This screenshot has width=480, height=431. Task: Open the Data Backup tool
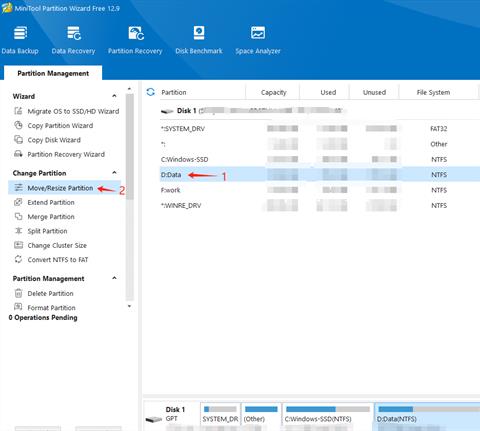[x=20, y=40]
